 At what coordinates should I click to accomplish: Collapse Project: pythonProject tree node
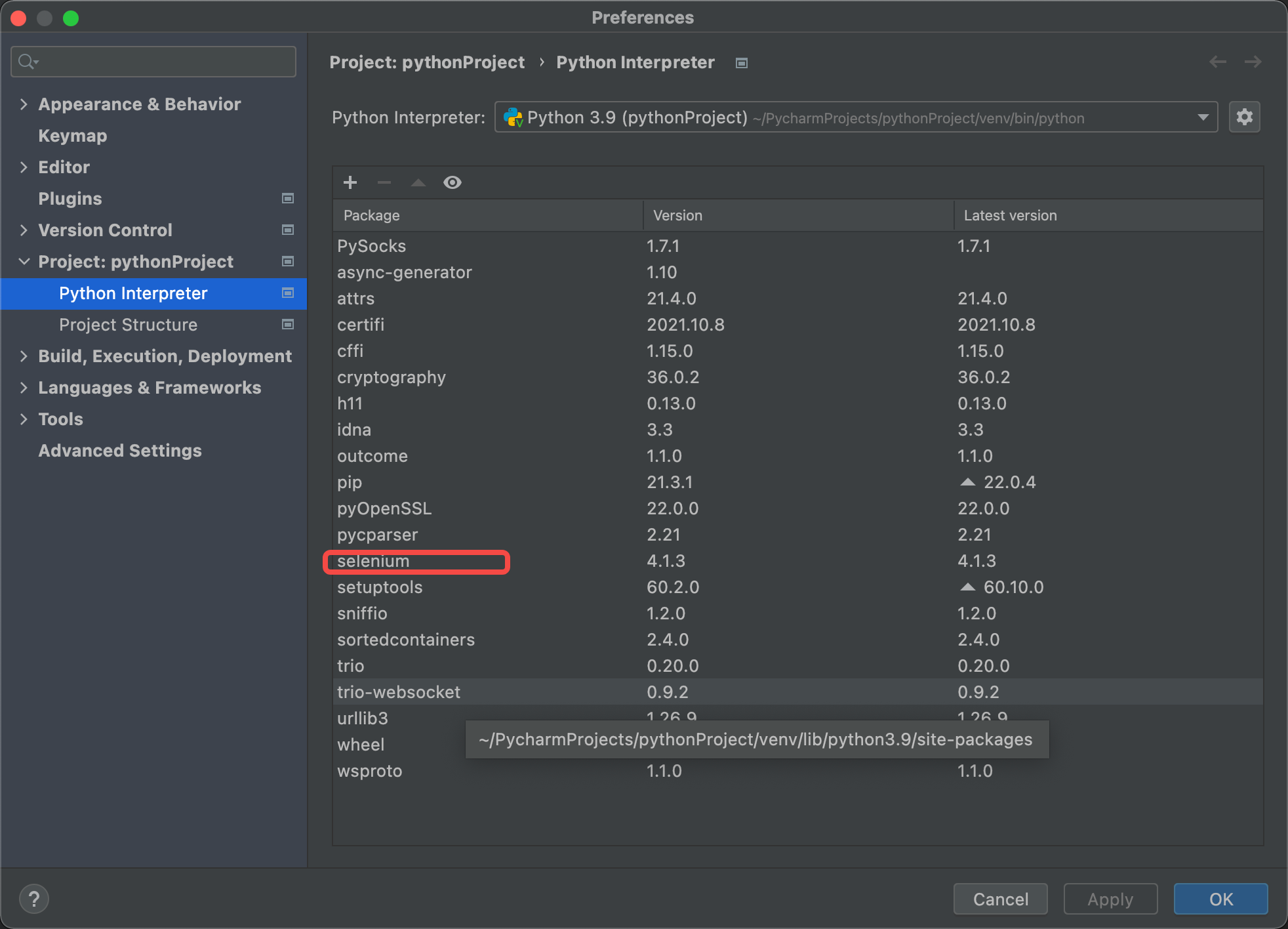click(x=24, y=262)
